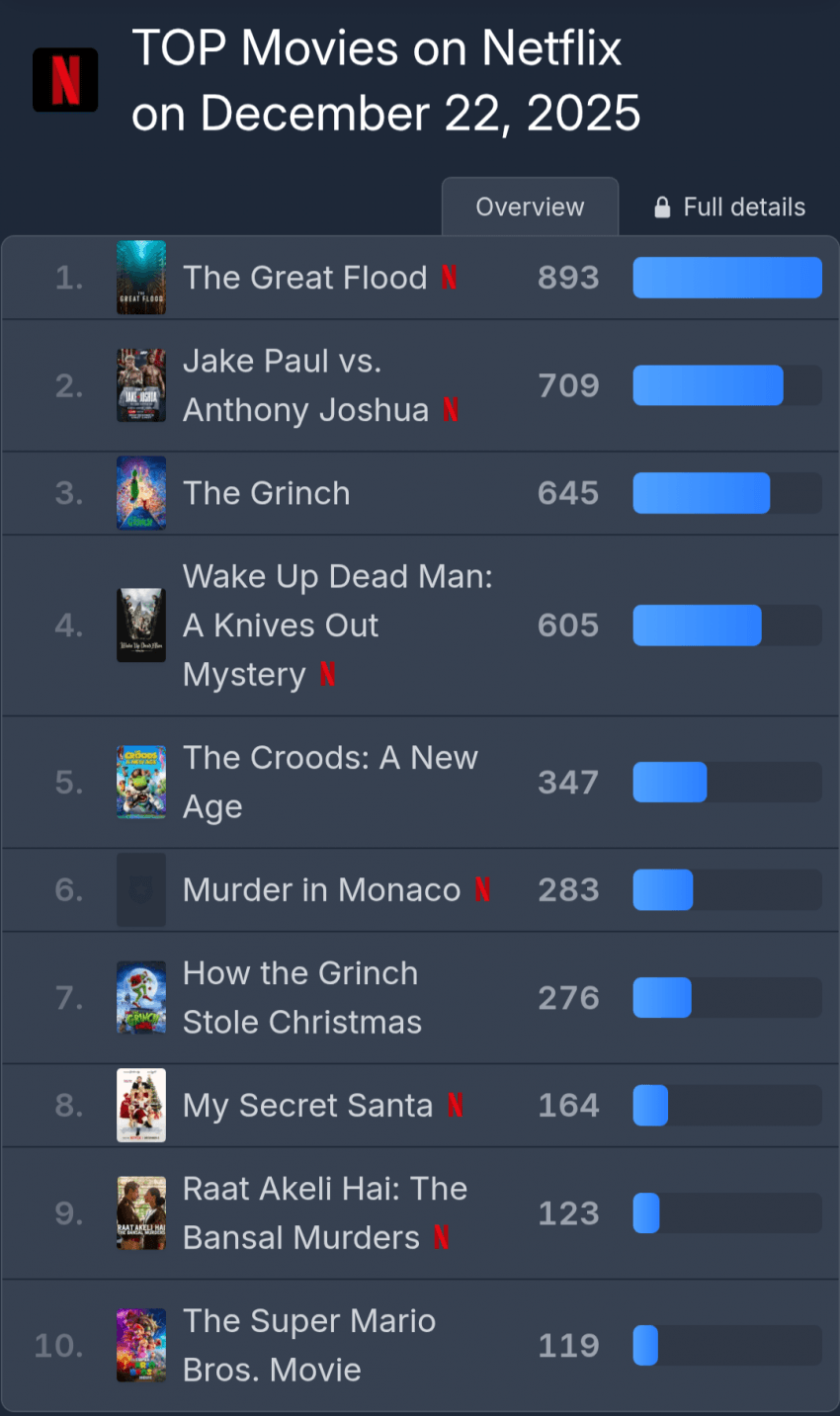Open The Super Mario Bros. Movie link

tap(308, 1345)
